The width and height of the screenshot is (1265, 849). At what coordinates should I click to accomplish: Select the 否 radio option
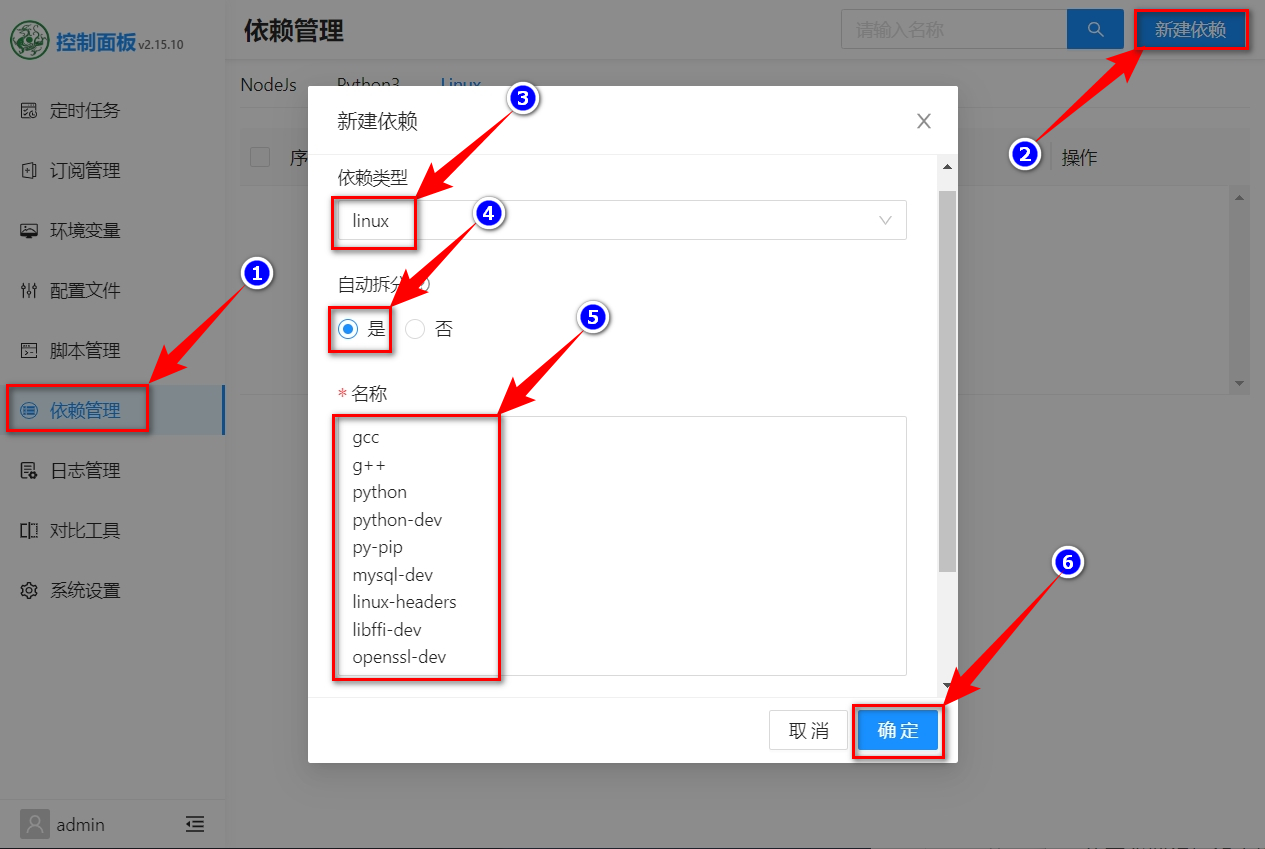[x=415, y=329]
